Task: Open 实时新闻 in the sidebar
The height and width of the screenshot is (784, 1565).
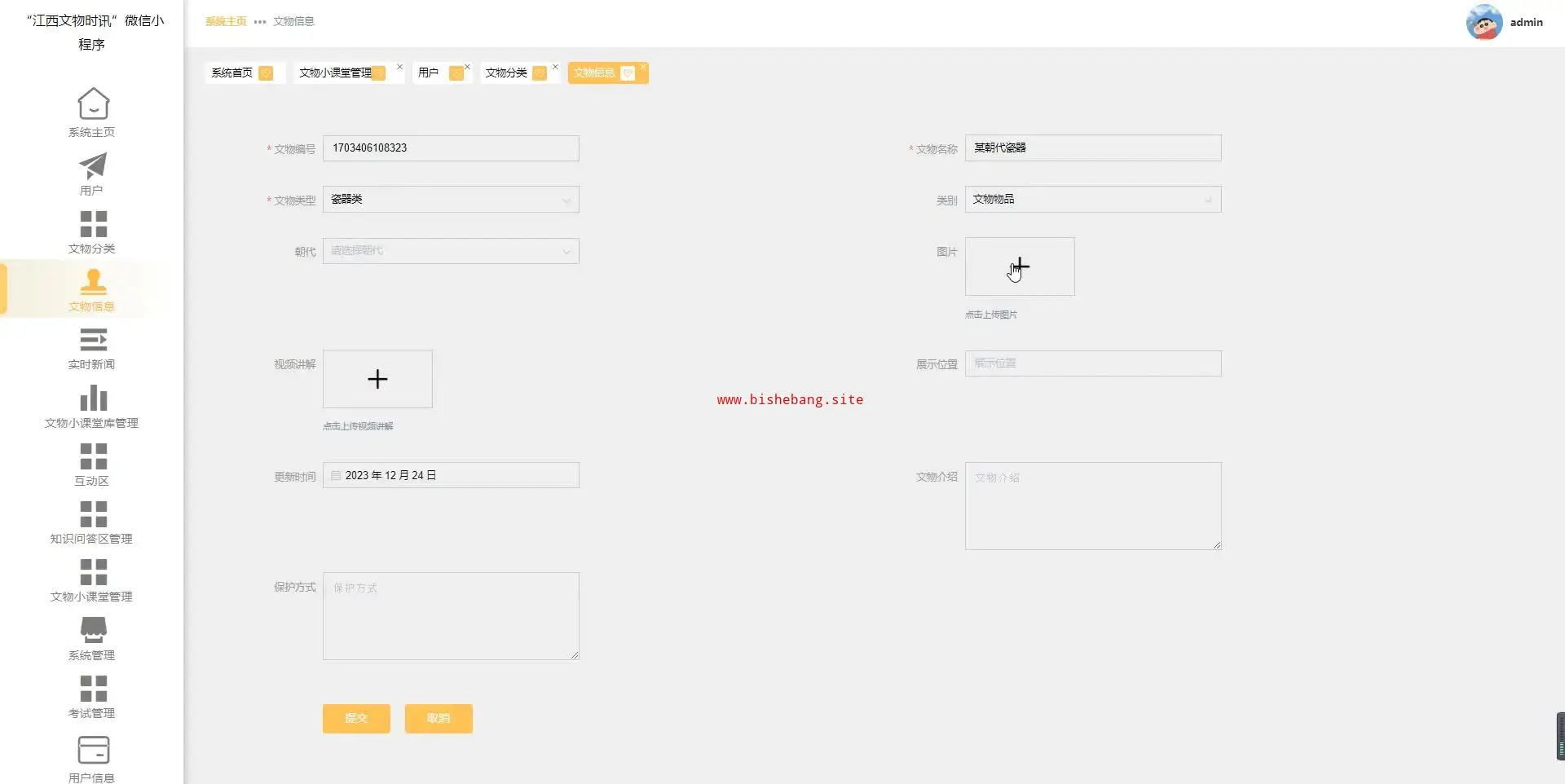Action: [x=92, y=349]
